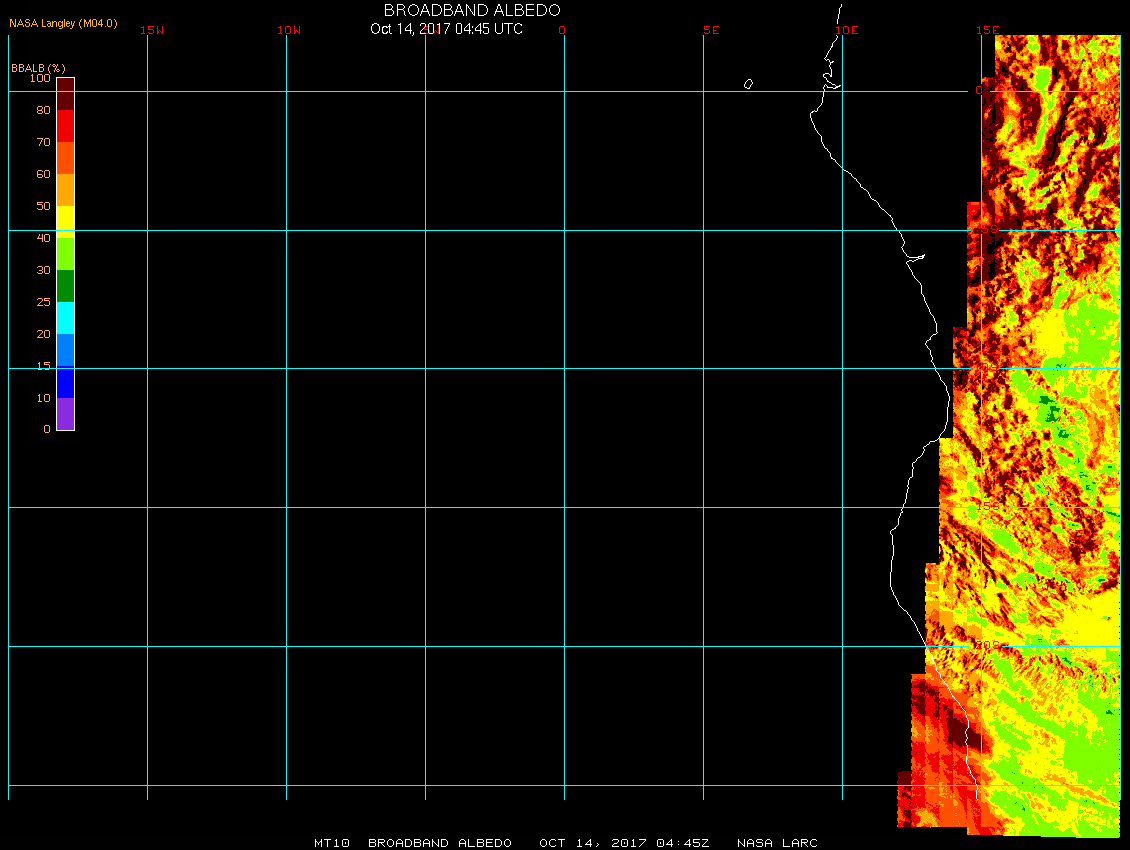Click the small island outline near the equator
The width and height of the screenshot is (1130, 850).
coord(748,84)
